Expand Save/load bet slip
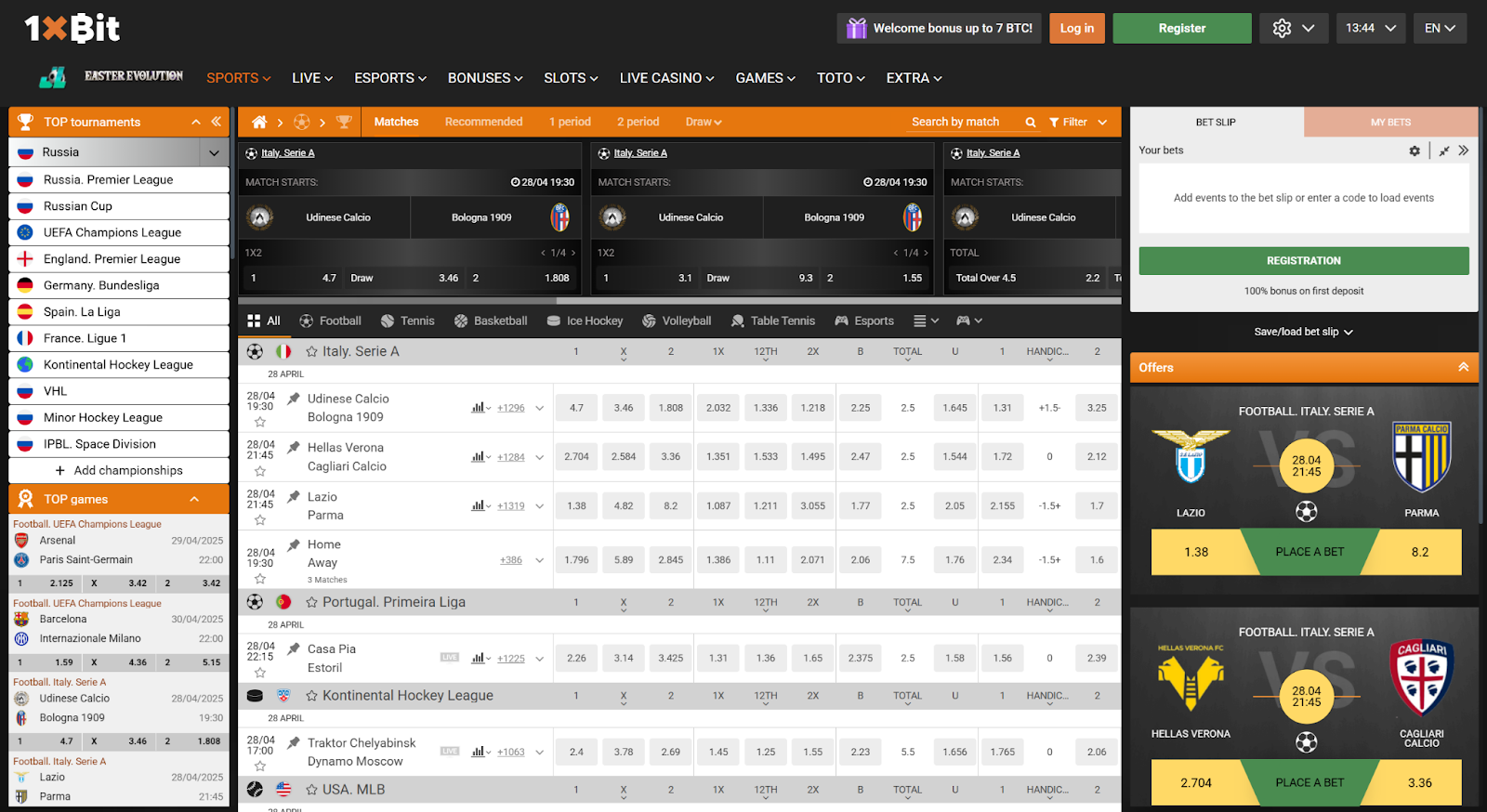Viewport: 1487px width, 812px height. [x=1303, y=332]
